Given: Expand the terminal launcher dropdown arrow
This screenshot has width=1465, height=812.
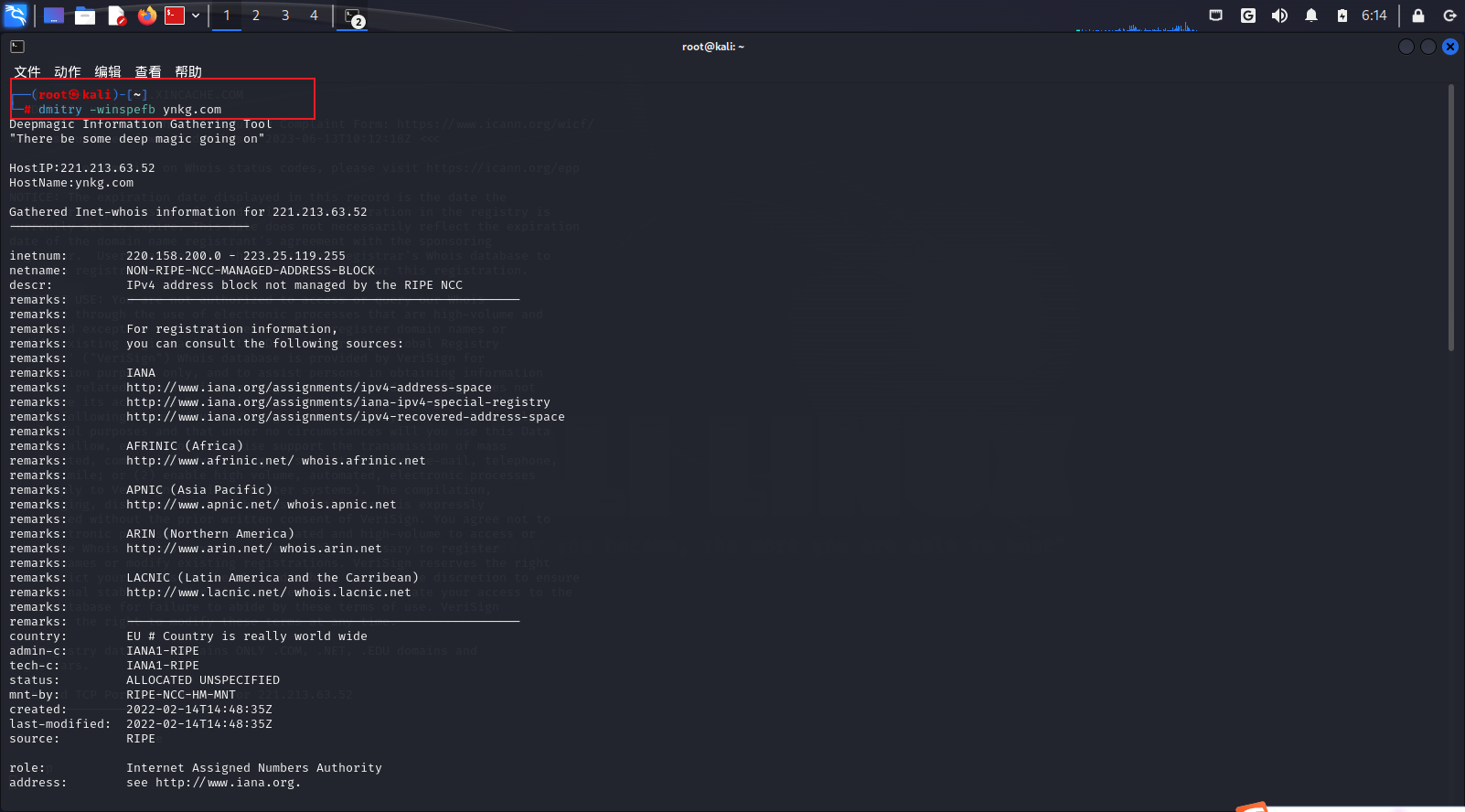Looking at the screenshot, I should (x=196, y=16).
